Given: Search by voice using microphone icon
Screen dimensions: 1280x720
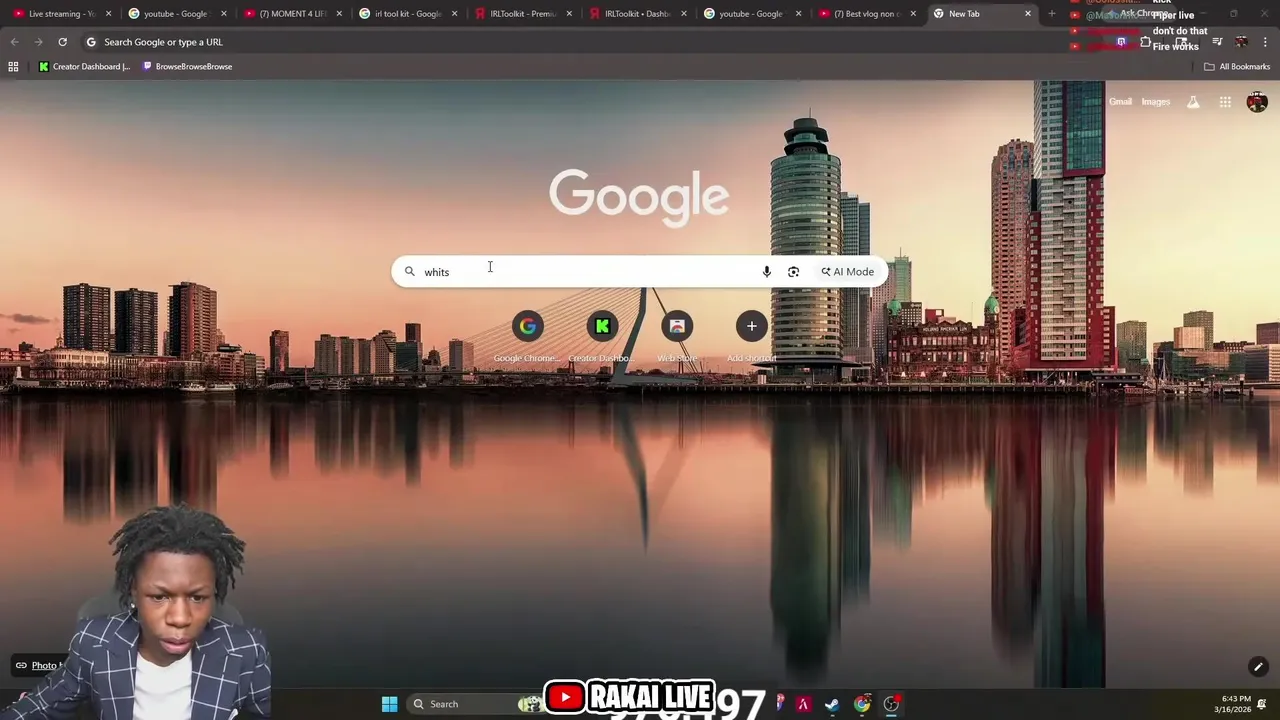Looking at the screenshot, I should point(766,272).
